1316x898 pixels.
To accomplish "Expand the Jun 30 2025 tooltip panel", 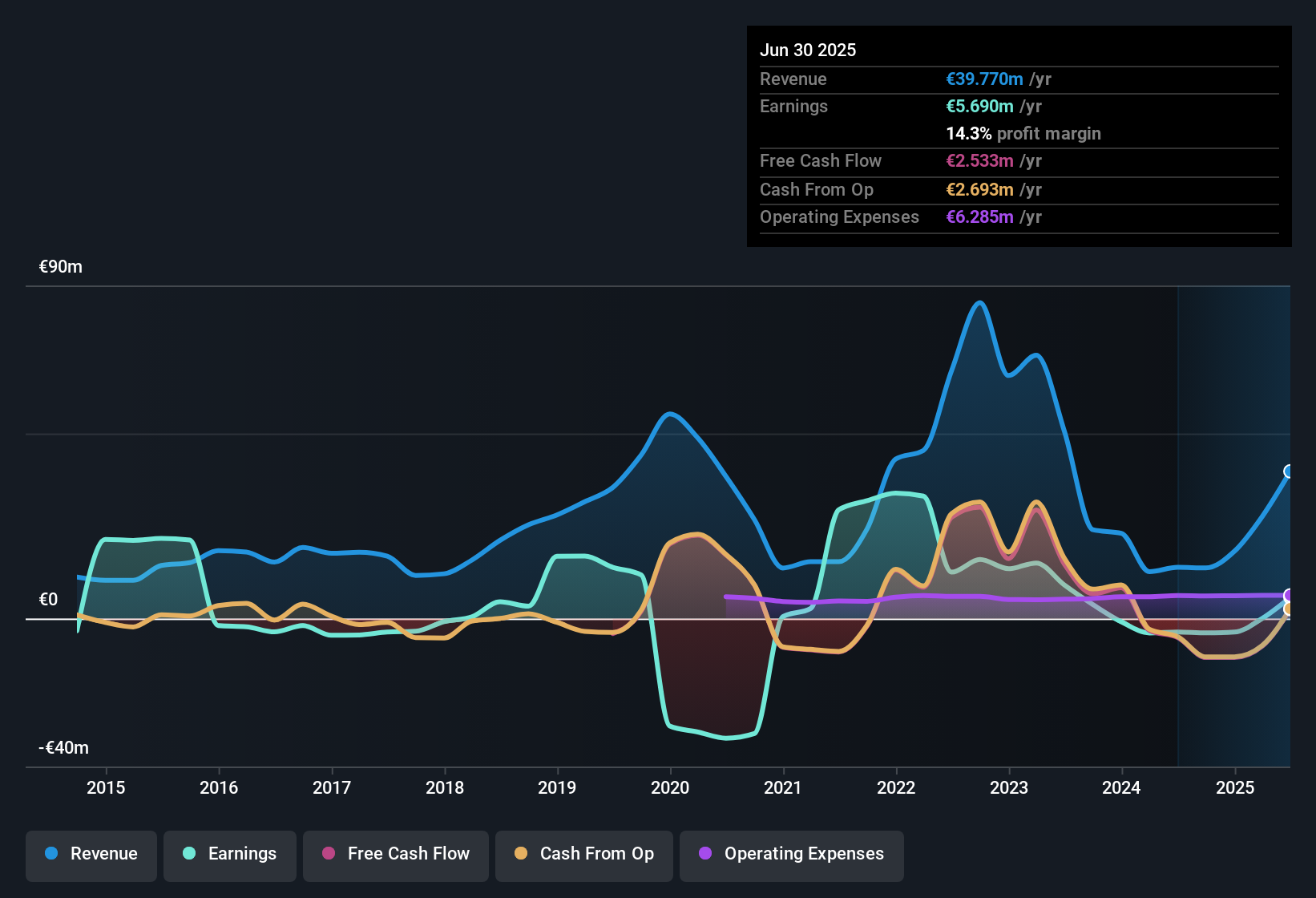I will coord(1019,135).
